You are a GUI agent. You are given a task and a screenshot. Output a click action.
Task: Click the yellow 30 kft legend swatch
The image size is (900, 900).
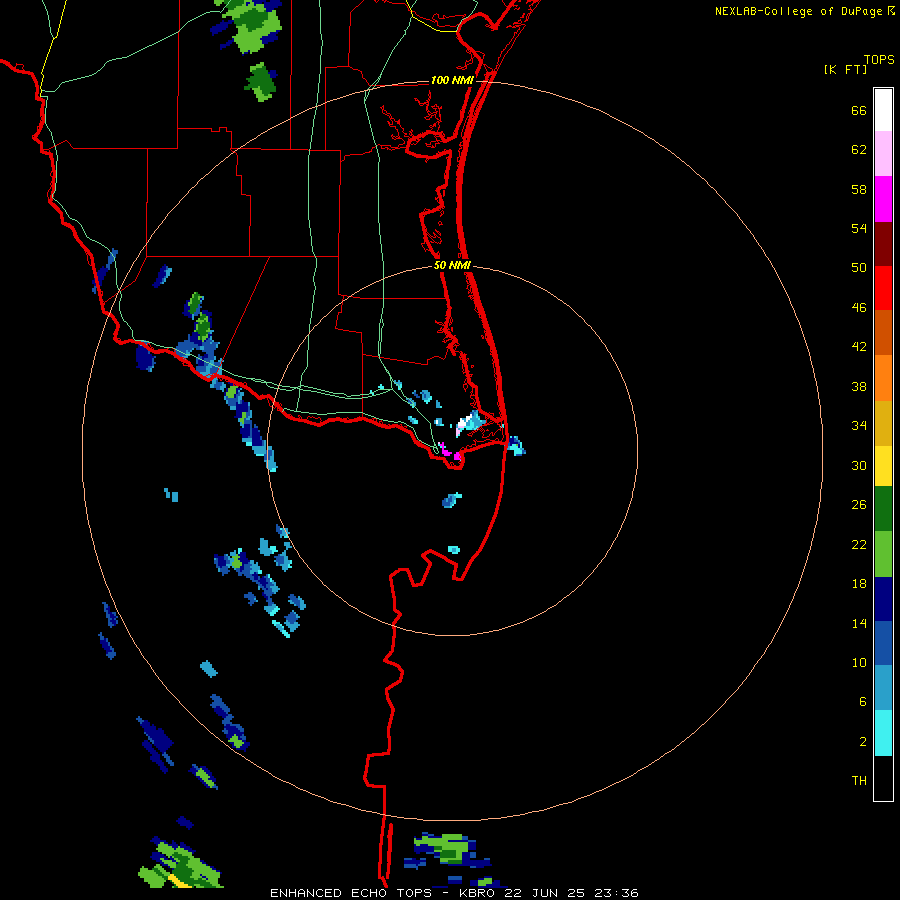click(x=883, y=466)
